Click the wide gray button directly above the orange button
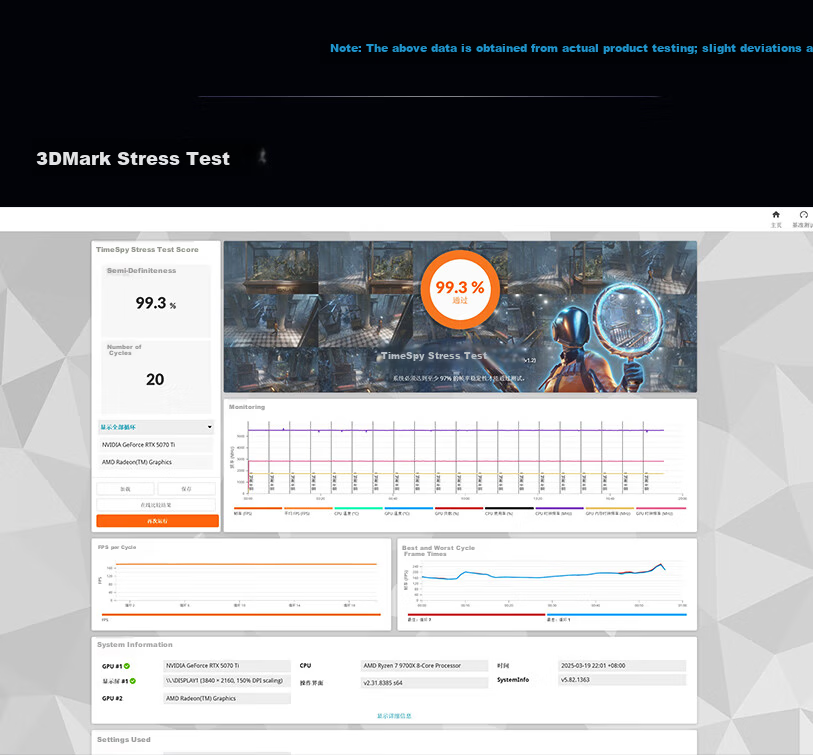813x755 pixels. (x=156, y=505)
